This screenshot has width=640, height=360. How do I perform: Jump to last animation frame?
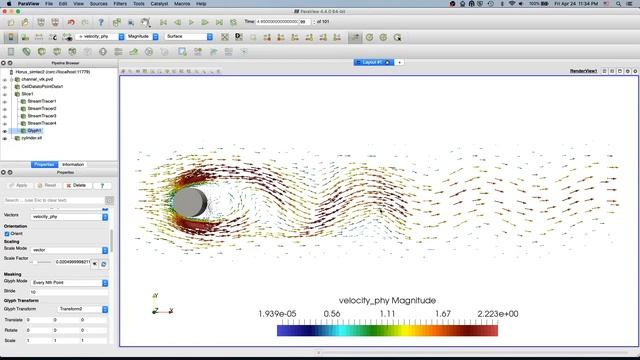(219, 22)
